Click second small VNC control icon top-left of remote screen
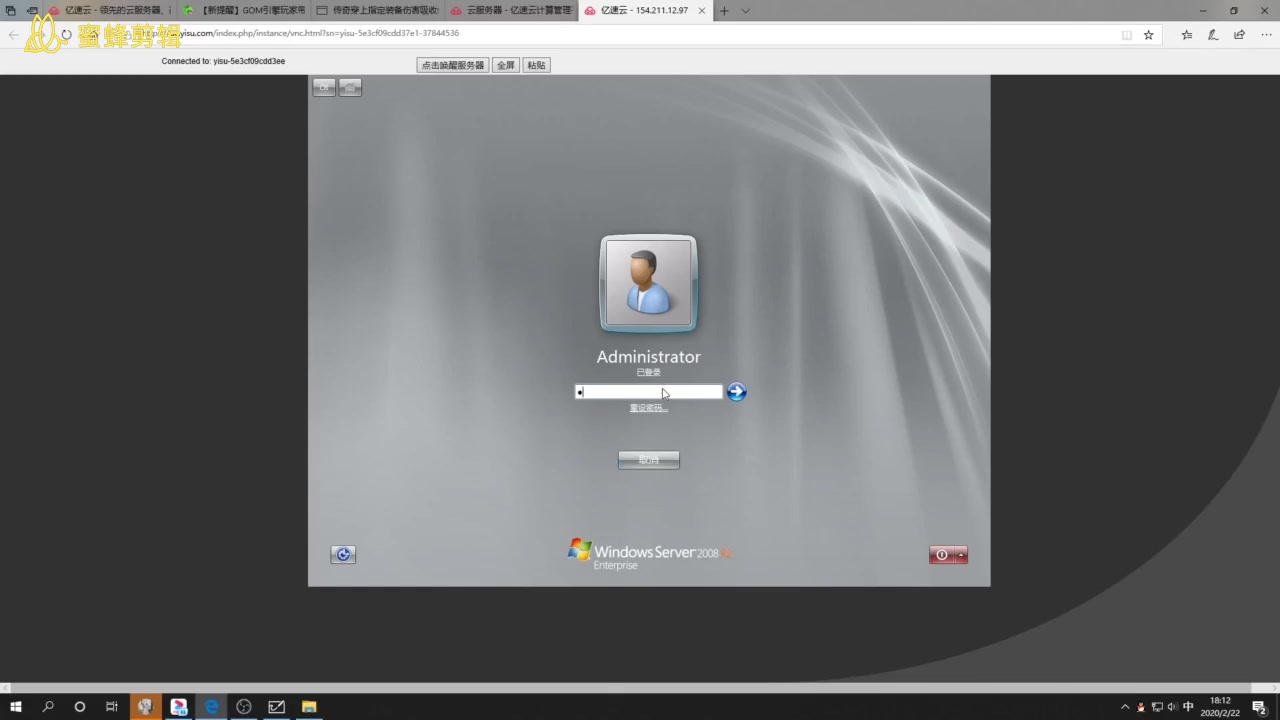The image size is (1280, 720). click(x=350, y=88)
